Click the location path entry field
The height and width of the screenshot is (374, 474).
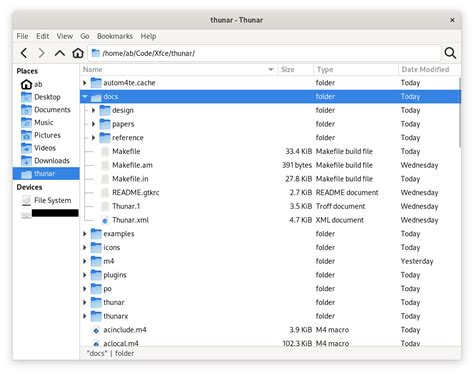[x=265, y=53]
